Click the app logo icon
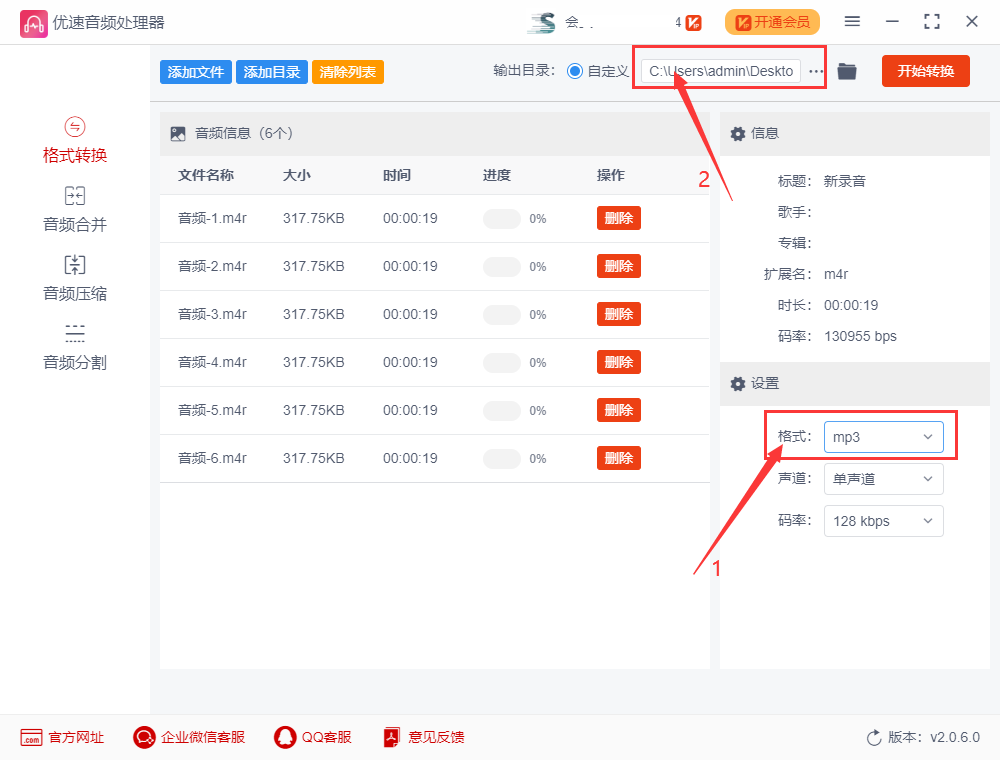1000x760 pixels. 33,24
